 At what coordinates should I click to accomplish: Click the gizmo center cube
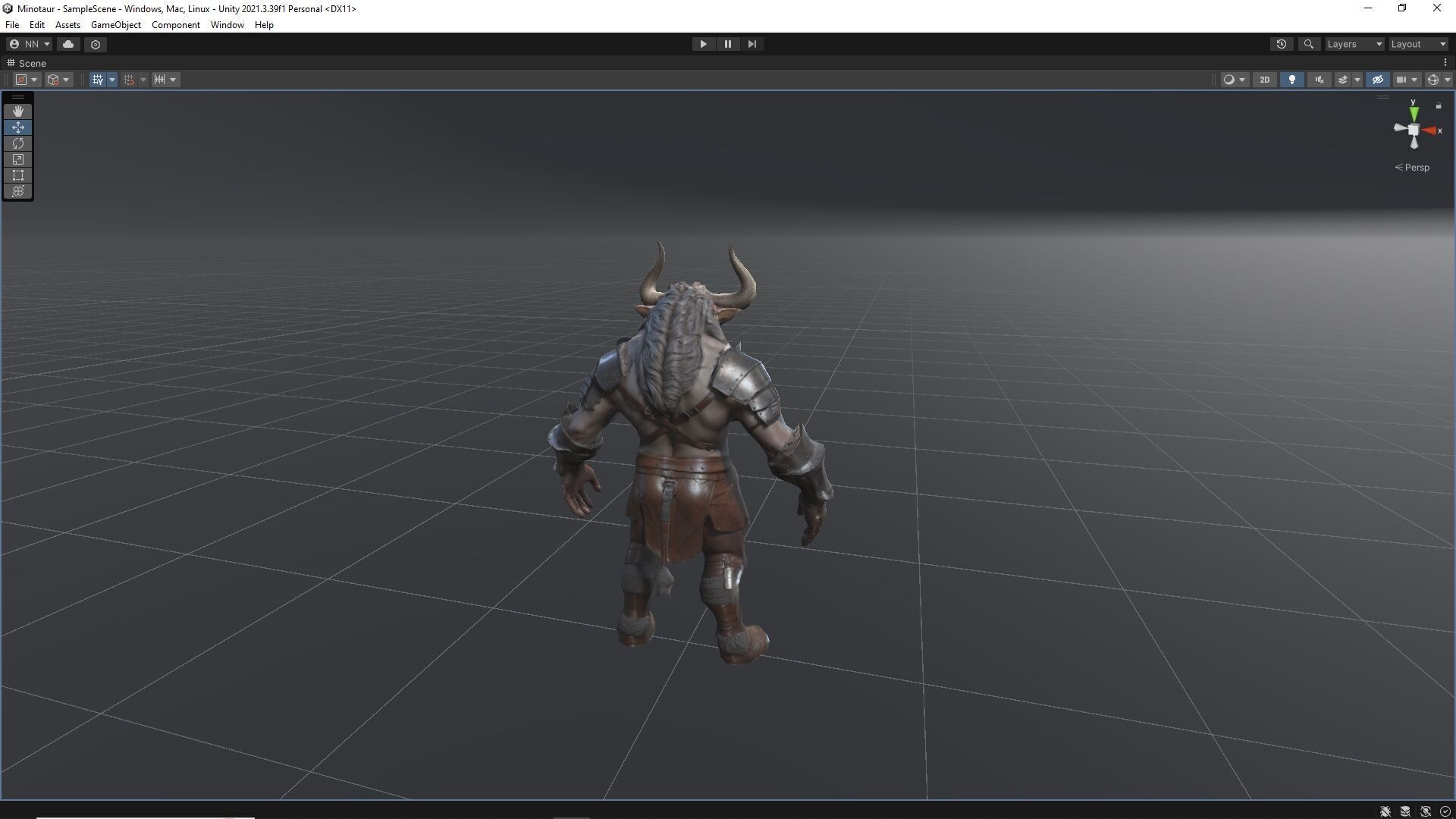coord(1414,130)
